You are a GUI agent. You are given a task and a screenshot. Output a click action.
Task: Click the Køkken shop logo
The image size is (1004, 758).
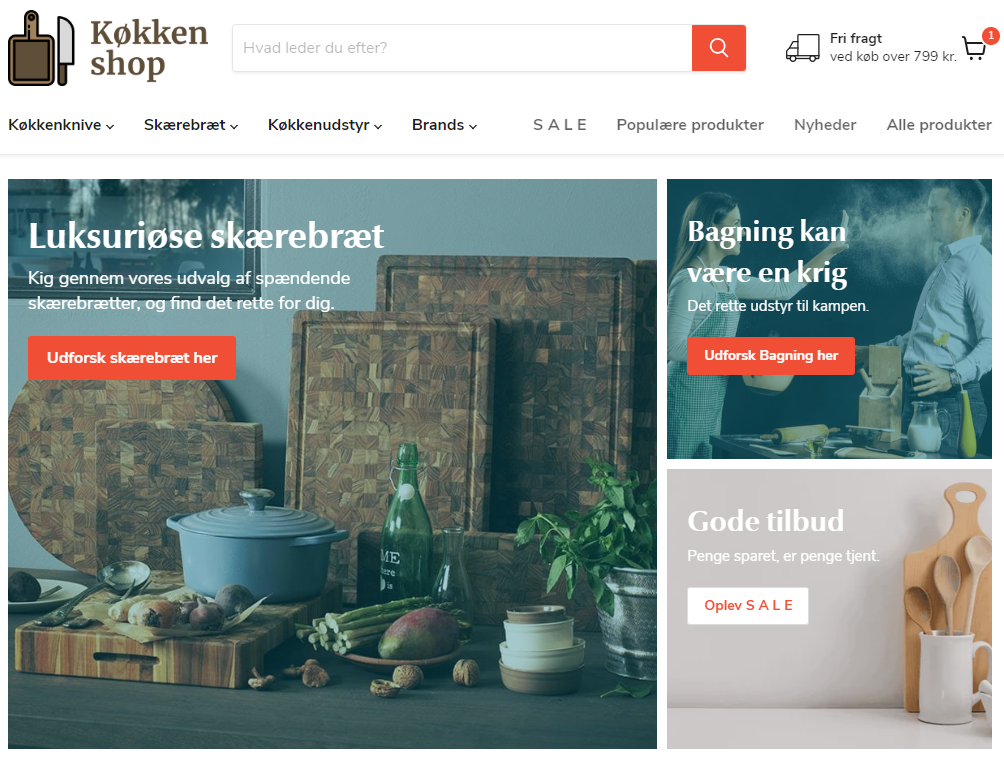(108, 48)
